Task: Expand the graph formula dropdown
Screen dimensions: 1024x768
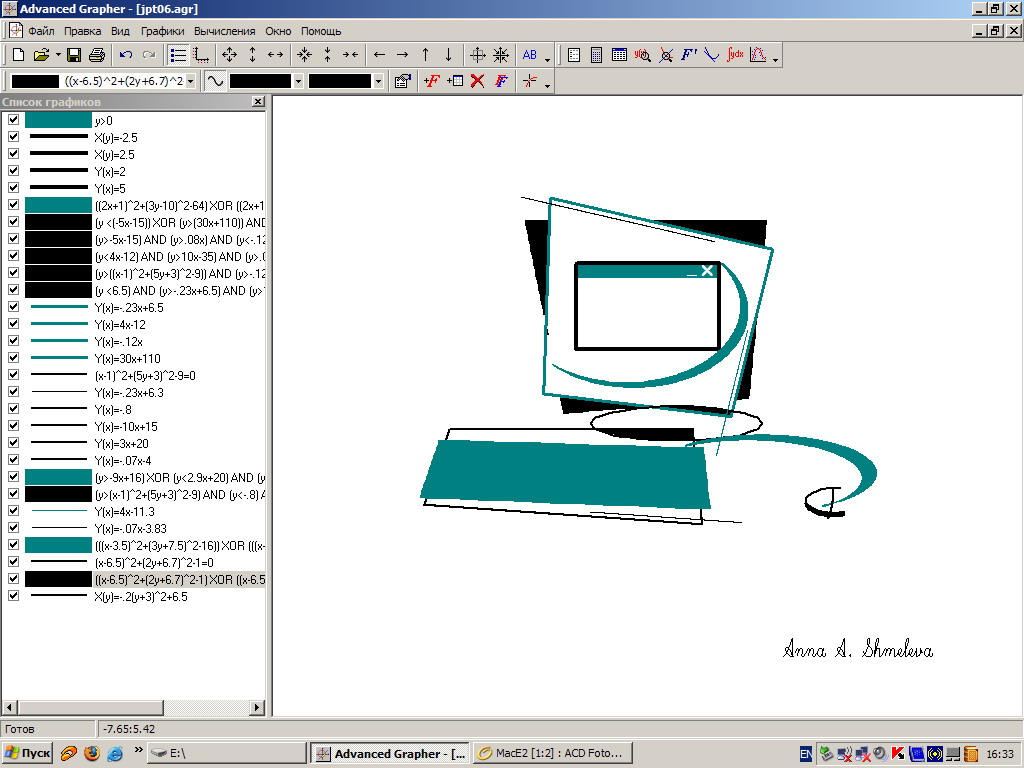Action: click(192, 81)
